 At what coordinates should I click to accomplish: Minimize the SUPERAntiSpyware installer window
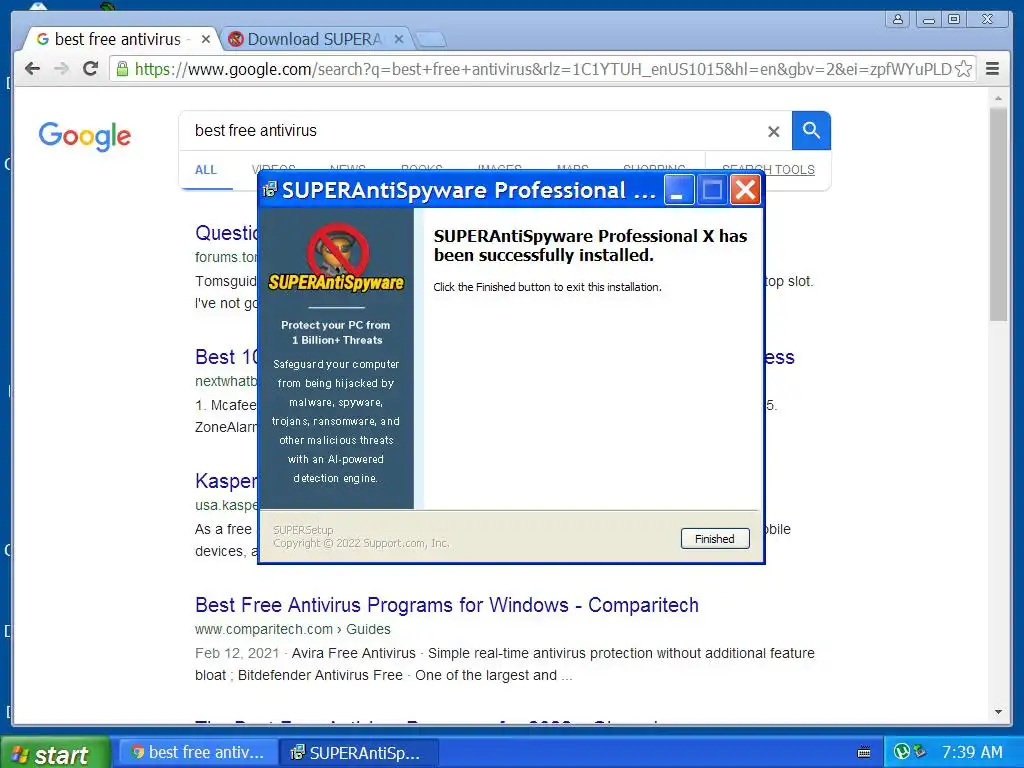point(679,190)
